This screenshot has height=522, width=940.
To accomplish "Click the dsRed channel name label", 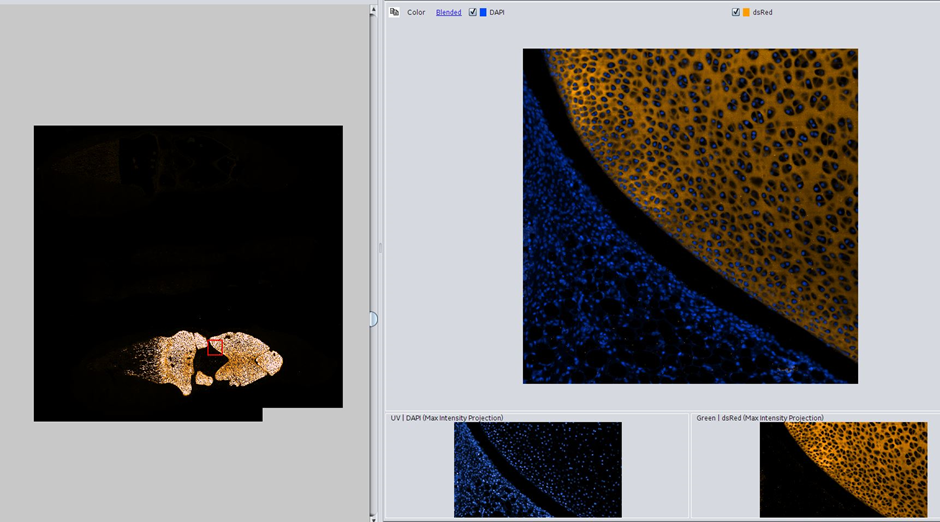I will pyautogui.click(x=762, y=13).
